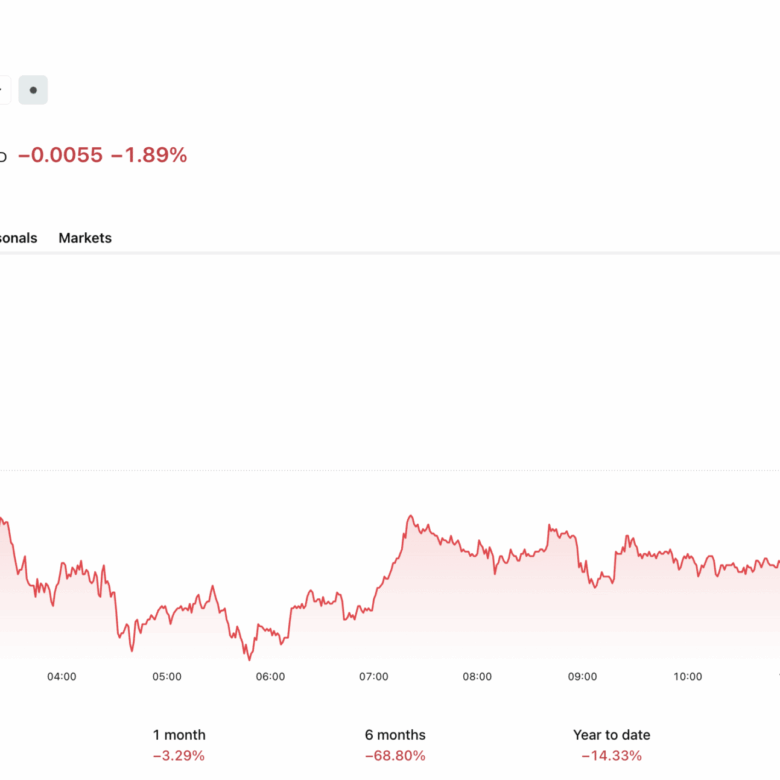Switch to the Seasonals tab
Viewport: 780px width, 780px height.
click(x=18, y=238)
